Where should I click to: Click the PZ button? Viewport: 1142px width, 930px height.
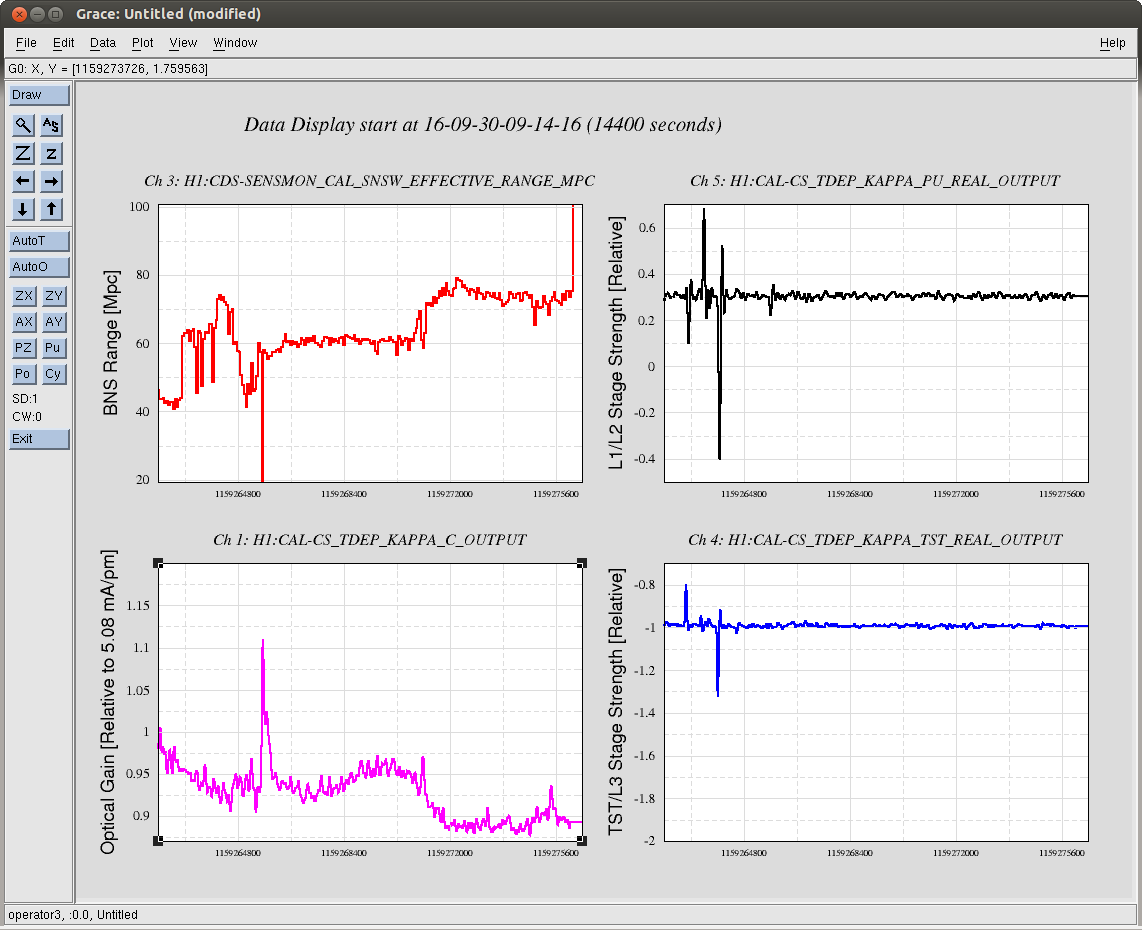(24, 348)
